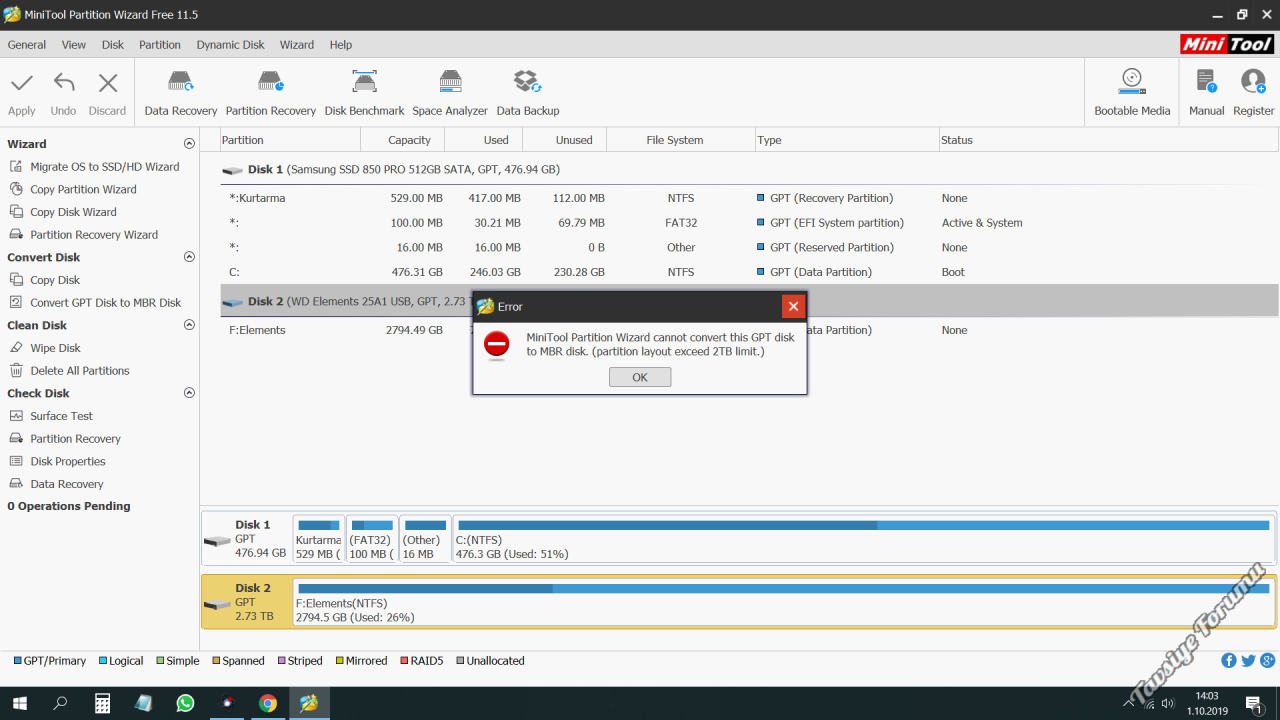1280x720 pixels.
Task: Open the Wizard menu
Action: tap(297, 45)
